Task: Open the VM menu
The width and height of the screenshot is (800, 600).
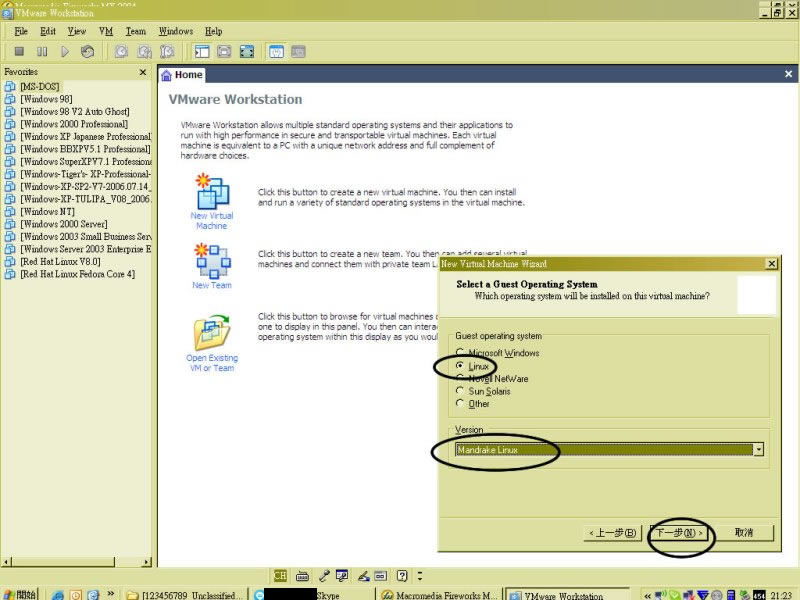Action: 106,32
